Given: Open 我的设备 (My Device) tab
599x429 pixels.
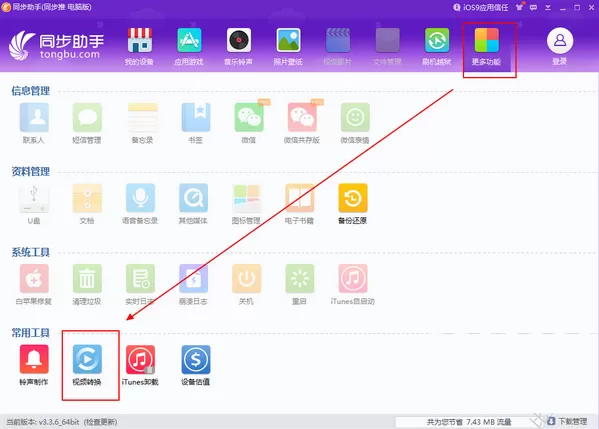Looking at the screenshot, I should 139,47.
